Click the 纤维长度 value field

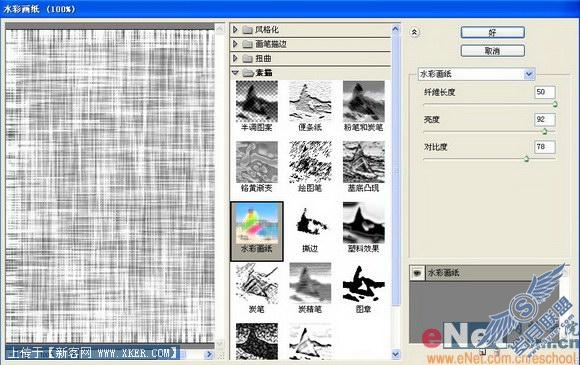[x=544, y=92]
